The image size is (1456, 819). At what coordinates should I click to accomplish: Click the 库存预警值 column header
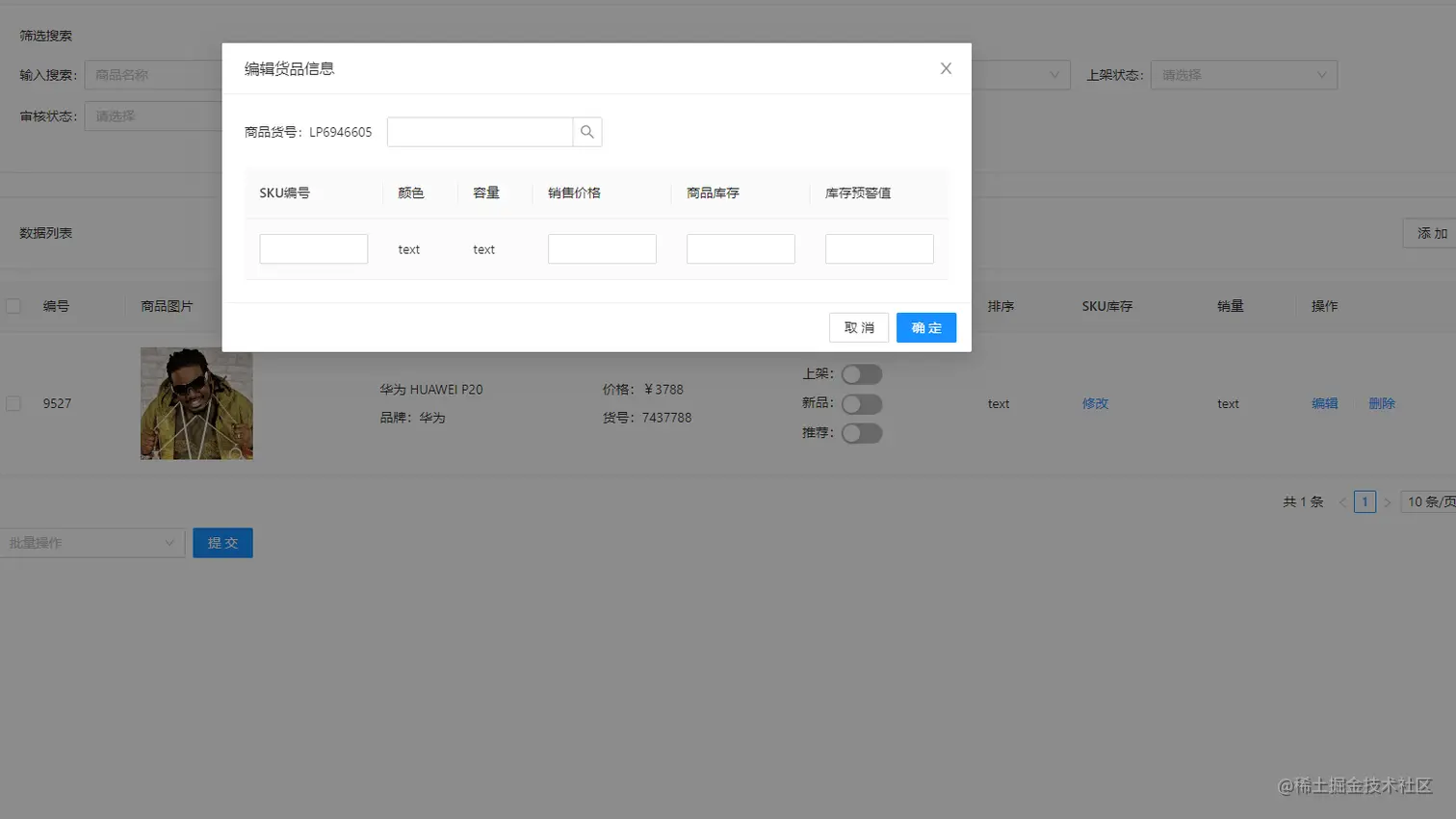858,192
